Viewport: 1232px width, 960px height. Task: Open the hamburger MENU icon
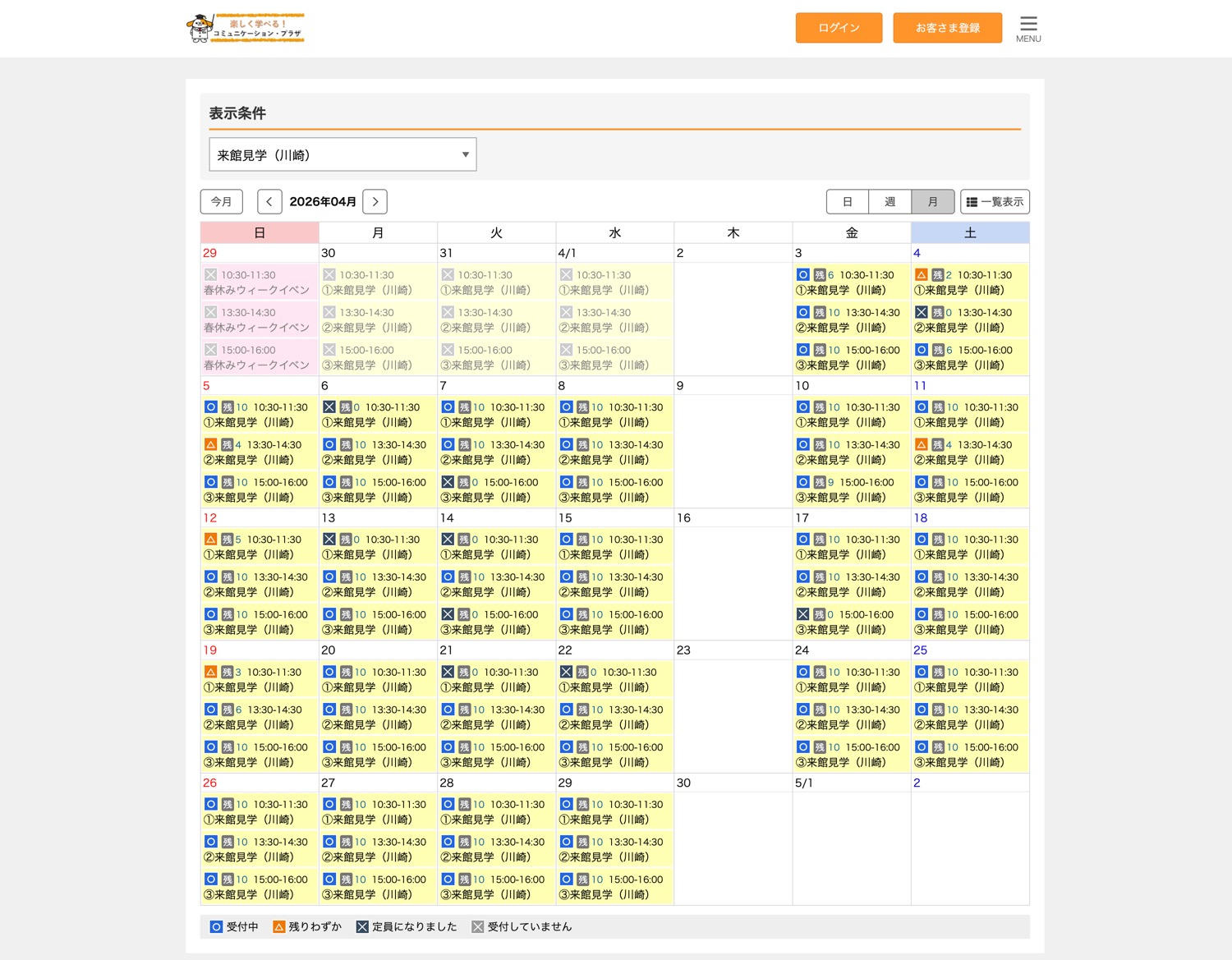(x=1027, y=28)
